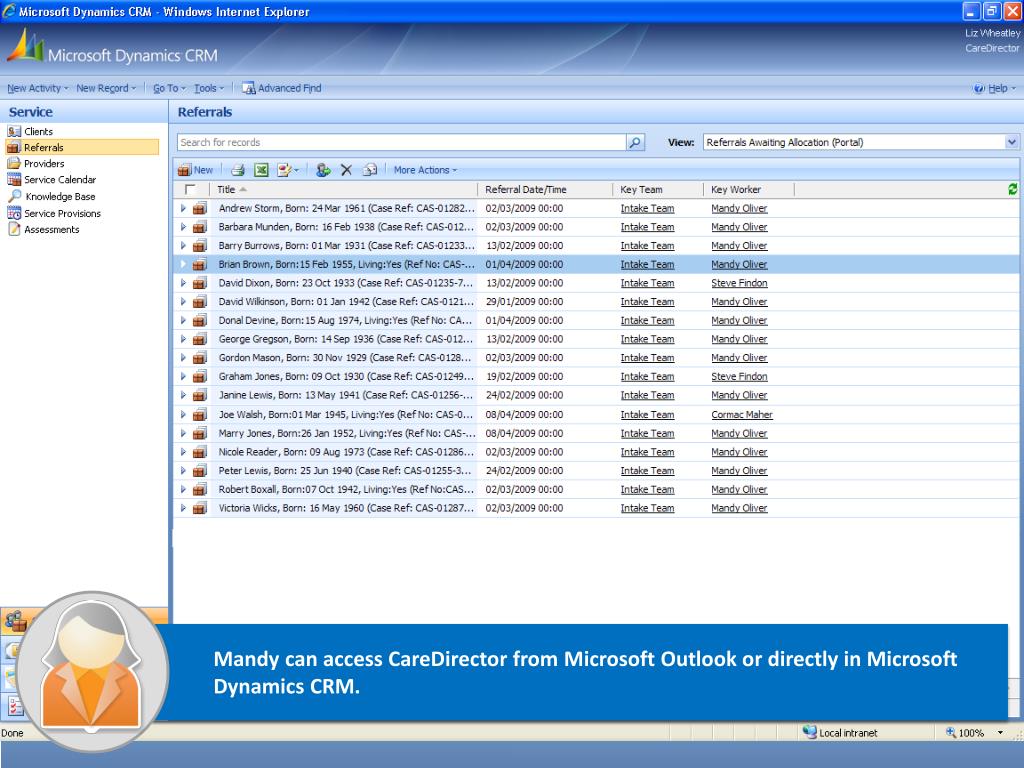The width and height of the screenshot is (1024, 768).
Task: Expand the Brian Brown referral row
Action: 183,264
